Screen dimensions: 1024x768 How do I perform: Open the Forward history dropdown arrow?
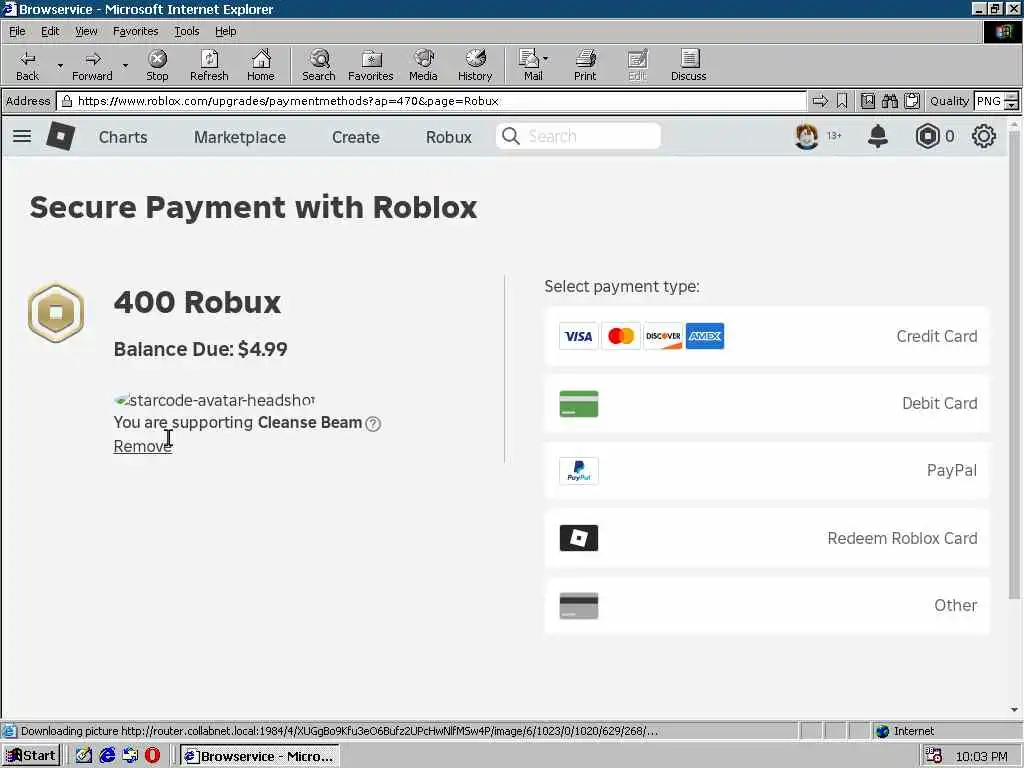click(125, 65)
